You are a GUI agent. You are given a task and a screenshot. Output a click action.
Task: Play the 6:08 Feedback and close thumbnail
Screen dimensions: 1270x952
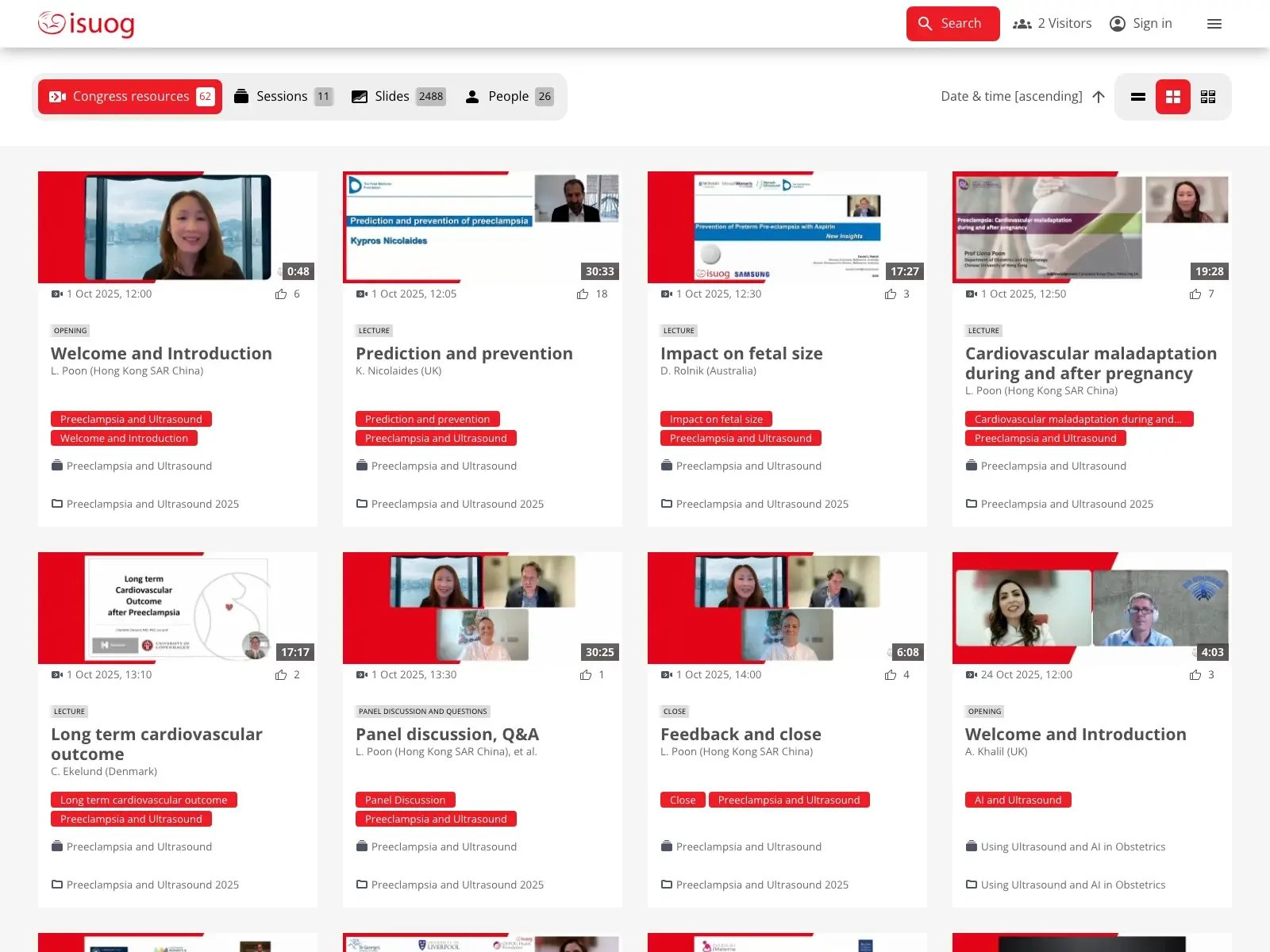click(787, 608)
